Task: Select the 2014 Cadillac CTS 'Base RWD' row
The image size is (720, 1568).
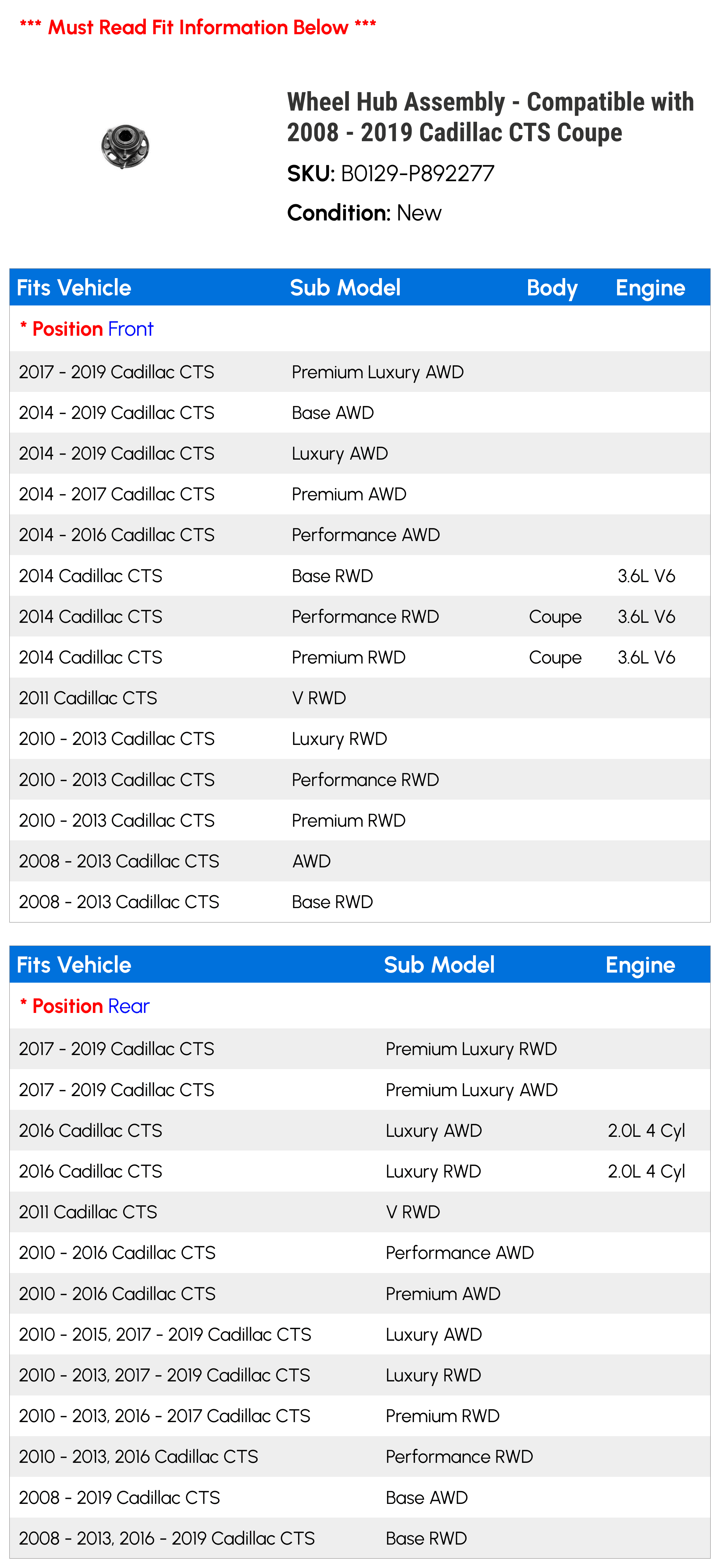Action: tap(360, 575)
